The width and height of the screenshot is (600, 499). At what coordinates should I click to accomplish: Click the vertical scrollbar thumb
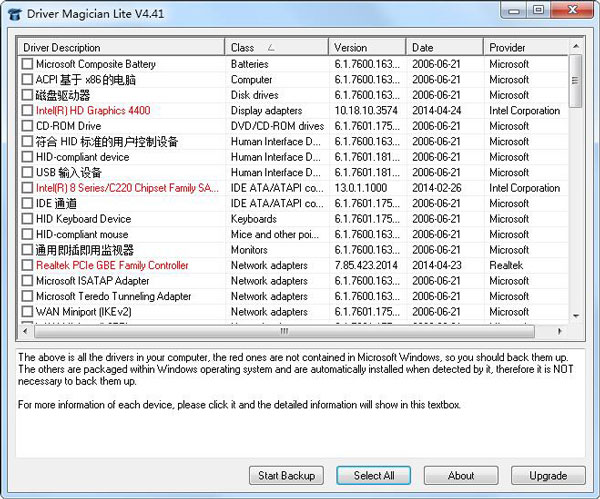pos(575,81)
